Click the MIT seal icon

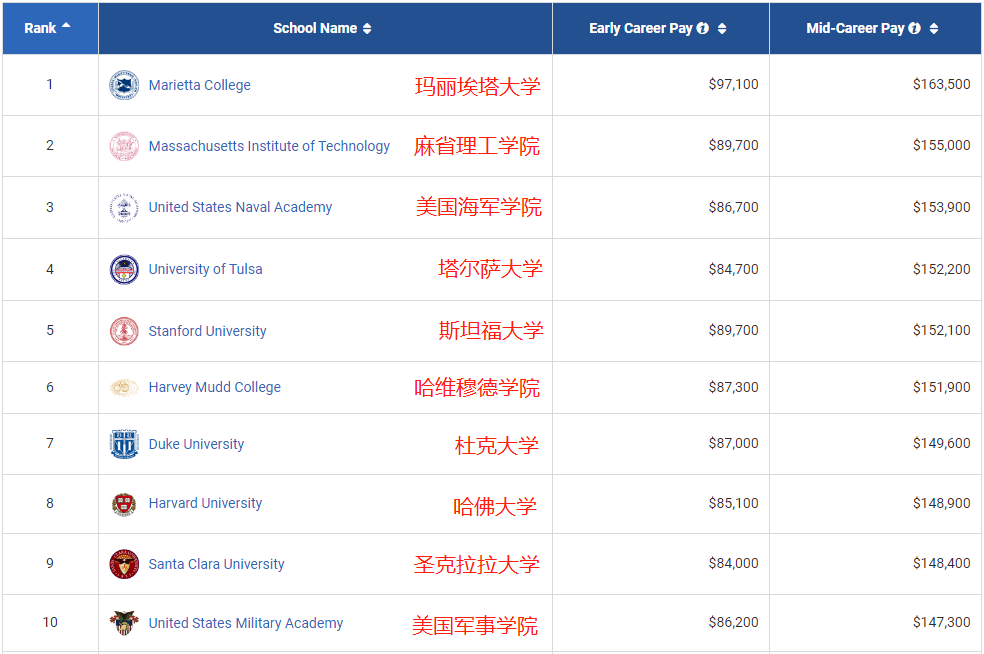(x=124, y=146)
